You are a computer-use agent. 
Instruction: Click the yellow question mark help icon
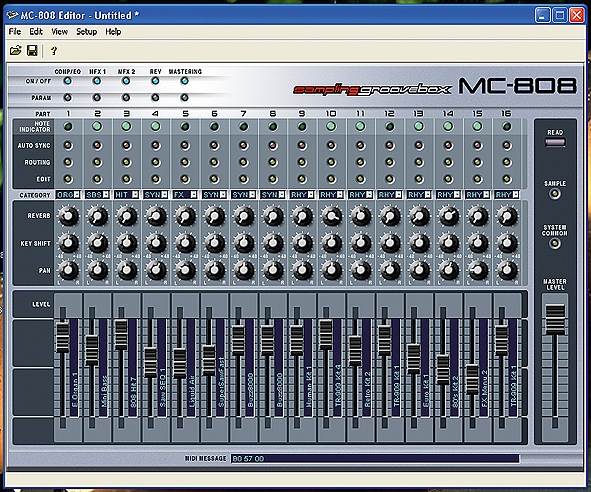pyautogui.click(x=54, y=51)
